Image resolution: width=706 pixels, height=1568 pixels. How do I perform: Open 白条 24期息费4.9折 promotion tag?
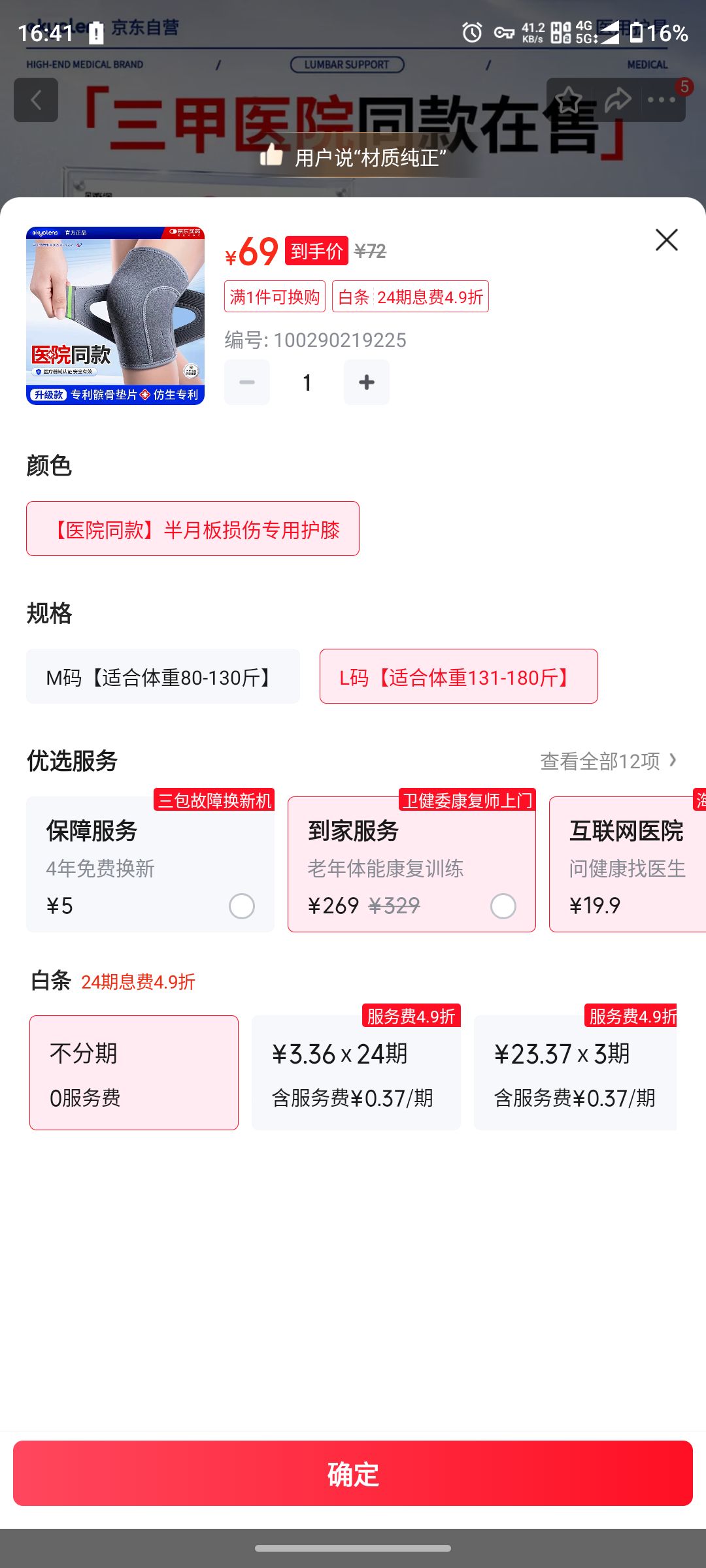pos(411,297)
